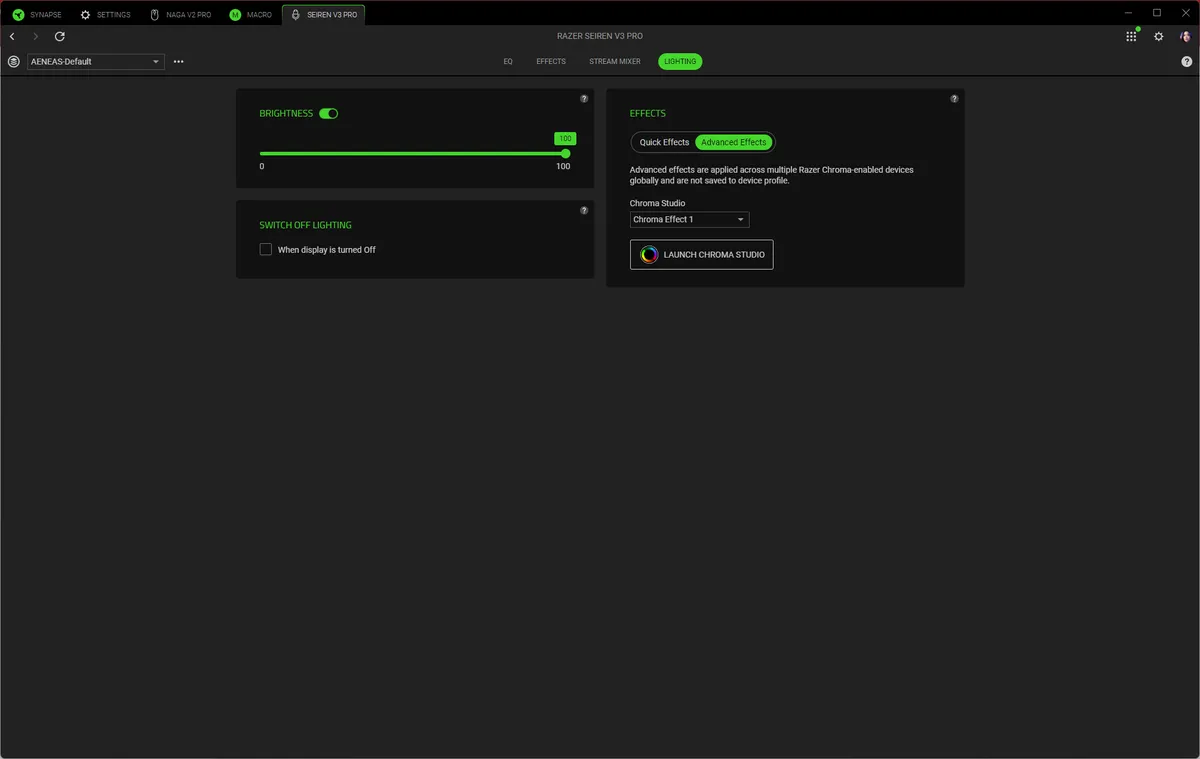
Task: Switch to the Settings tab
Action: [105, 15]
